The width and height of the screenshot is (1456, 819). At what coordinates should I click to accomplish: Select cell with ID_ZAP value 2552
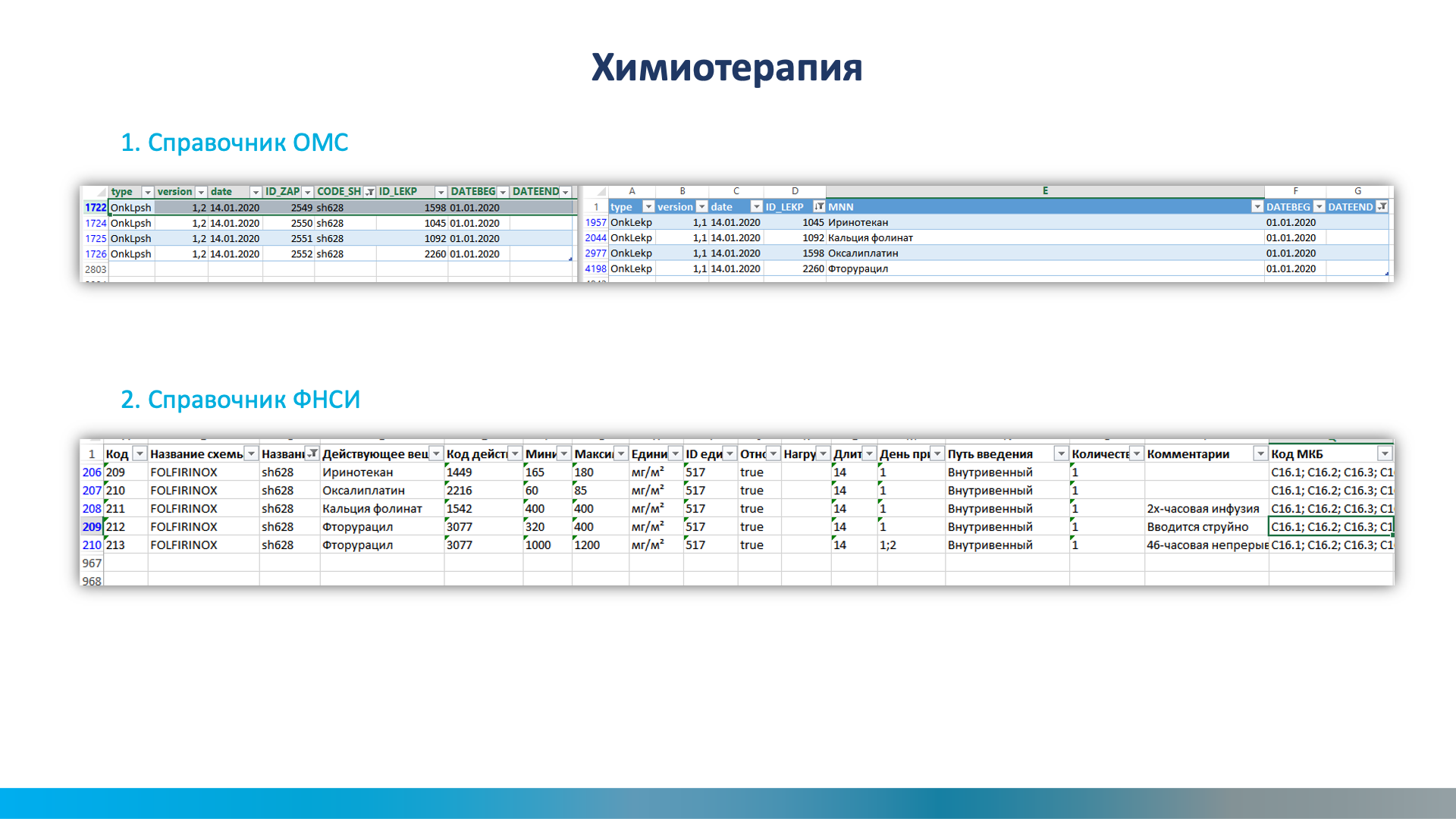pos(288,254)
